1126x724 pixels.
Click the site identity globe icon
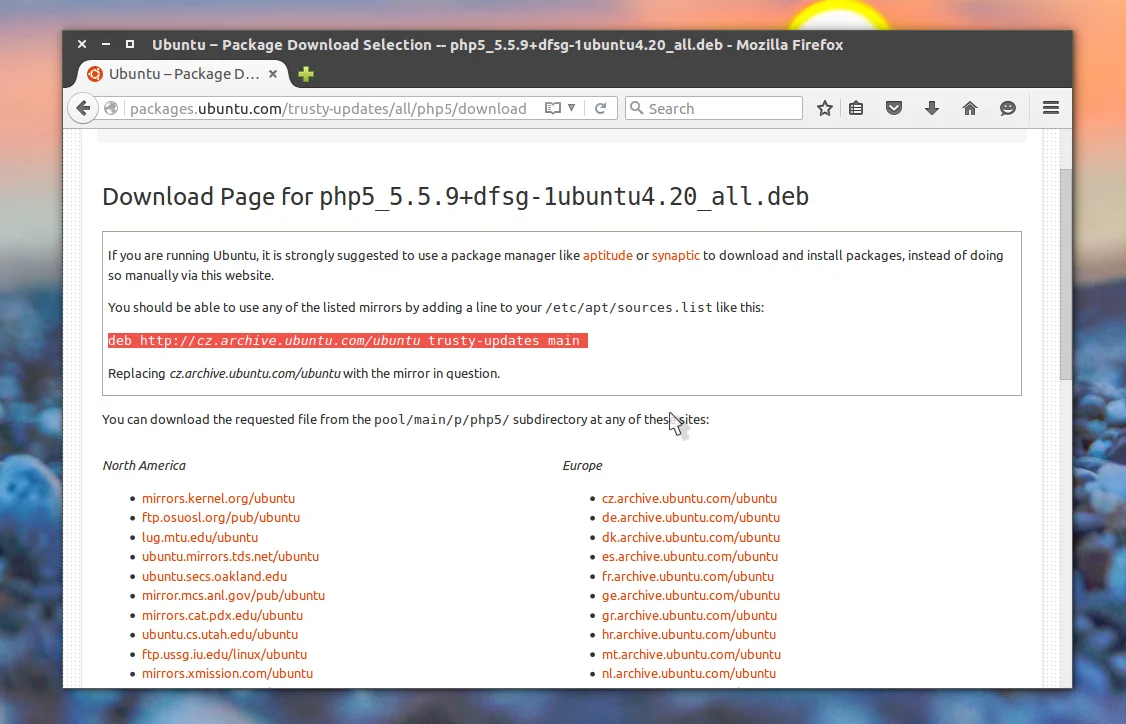pyautogui.click(x=111, y=108)
